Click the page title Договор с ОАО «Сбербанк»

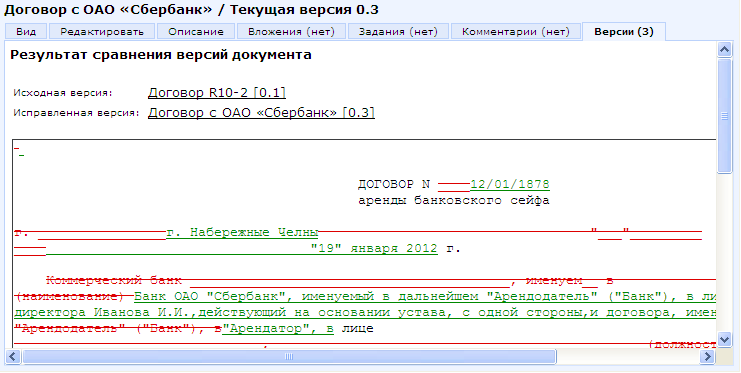click(108, 10)
